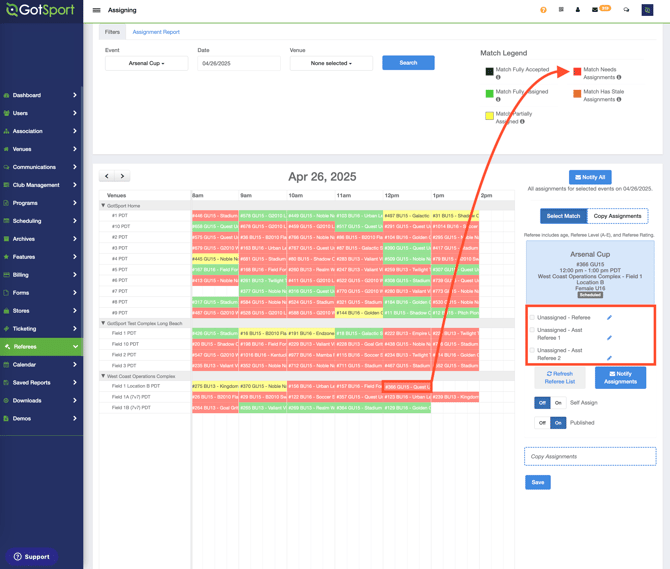Click the GotSport logo
Viewport: 670px width, 569px height.
pos(41,10)
